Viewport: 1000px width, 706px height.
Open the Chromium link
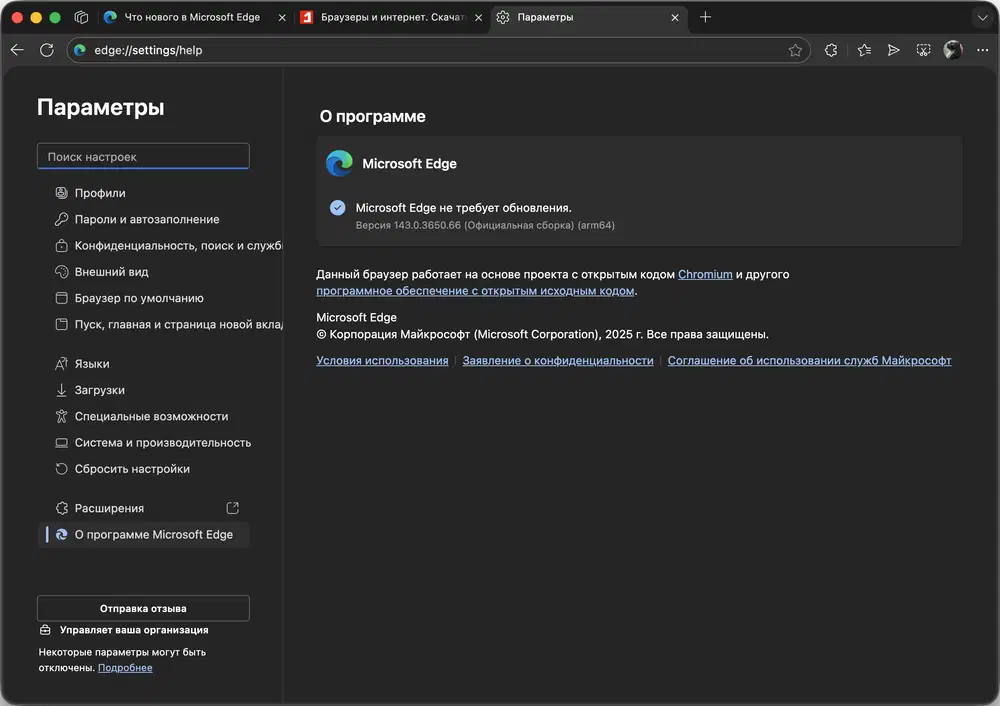[705, 274]
